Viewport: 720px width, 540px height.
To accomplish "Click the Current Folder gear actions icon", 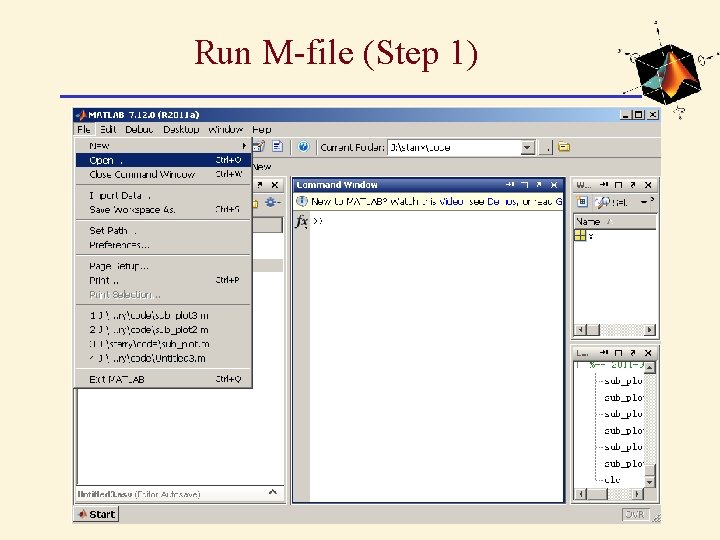I will (x=271, y=202).
